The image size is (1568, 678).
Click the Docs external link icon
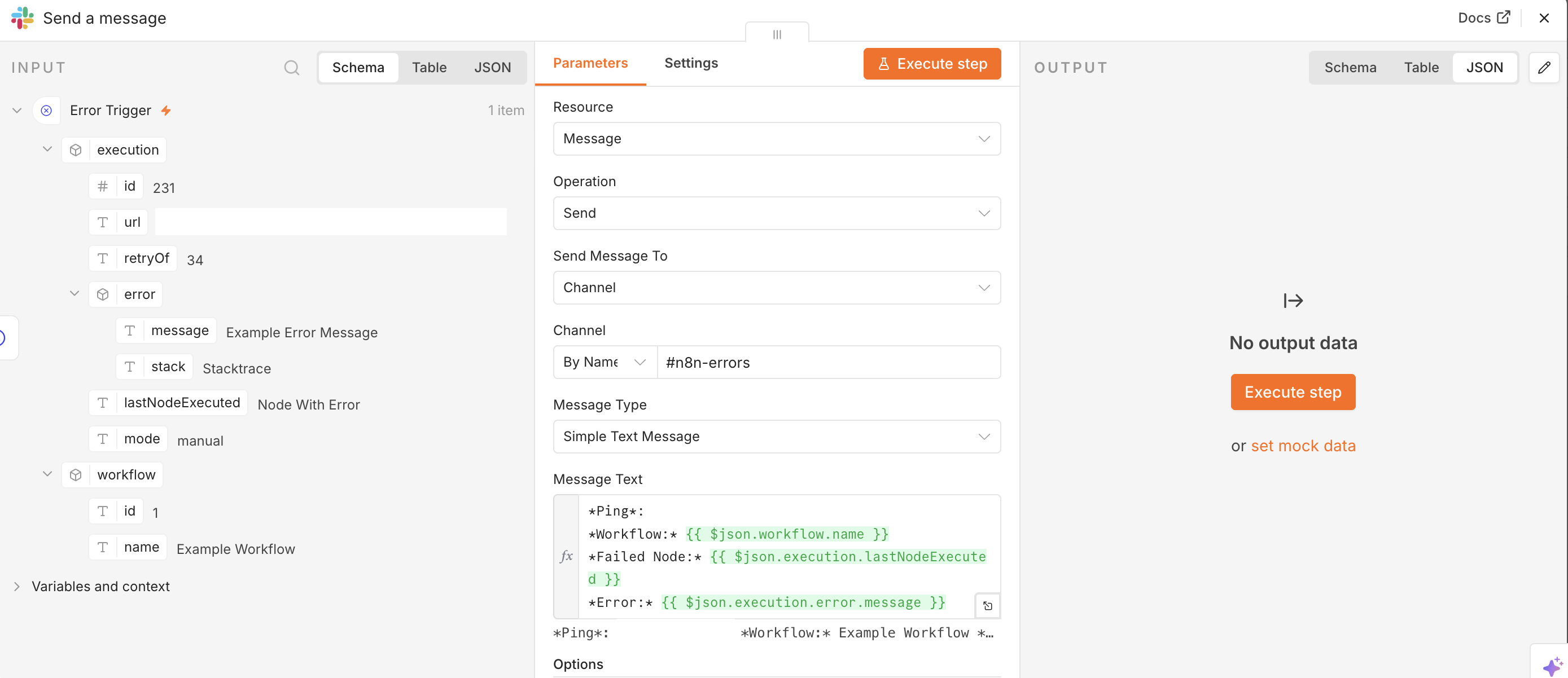tap(1503, 17)
